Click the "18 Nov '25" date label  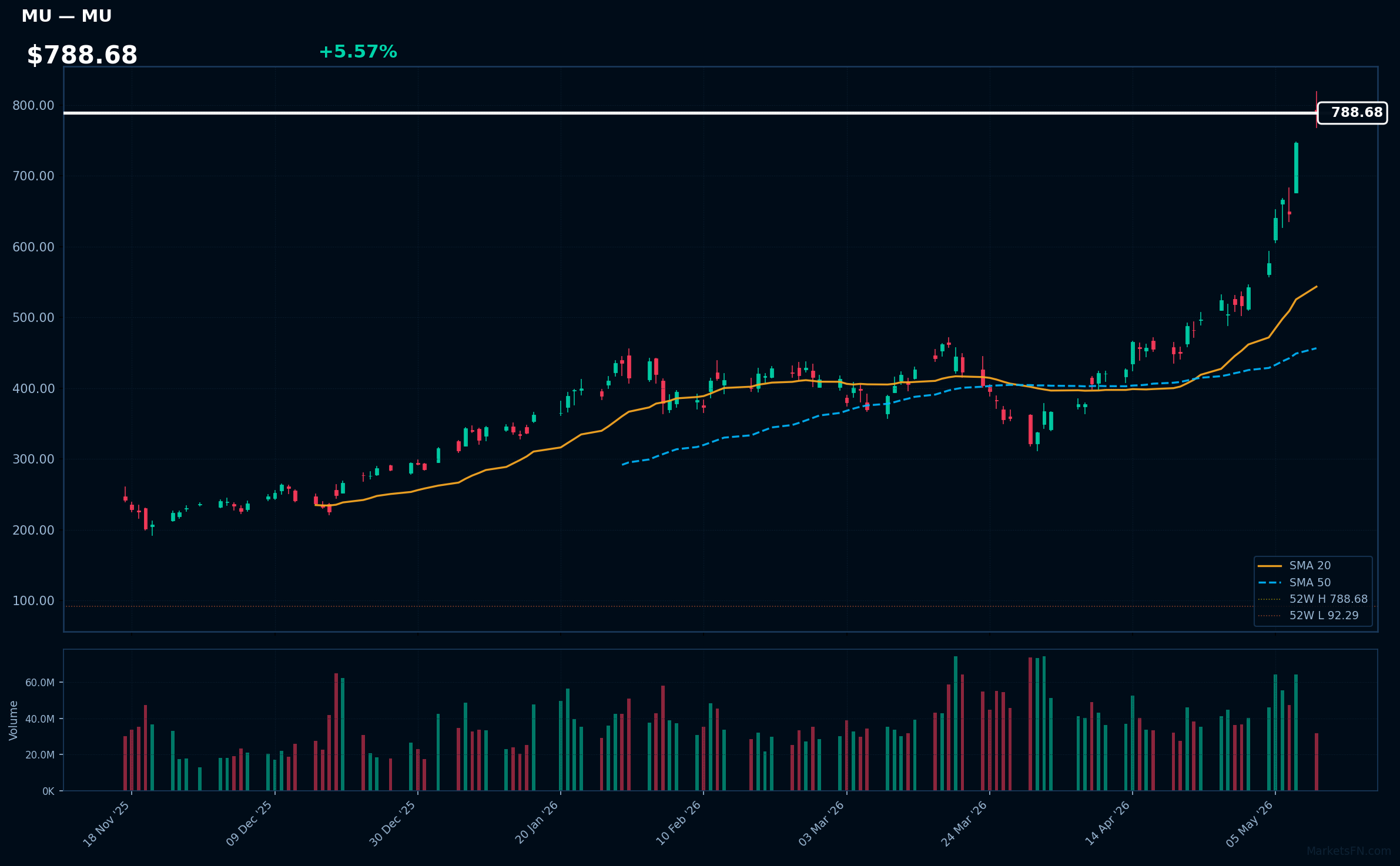point(106,824)
